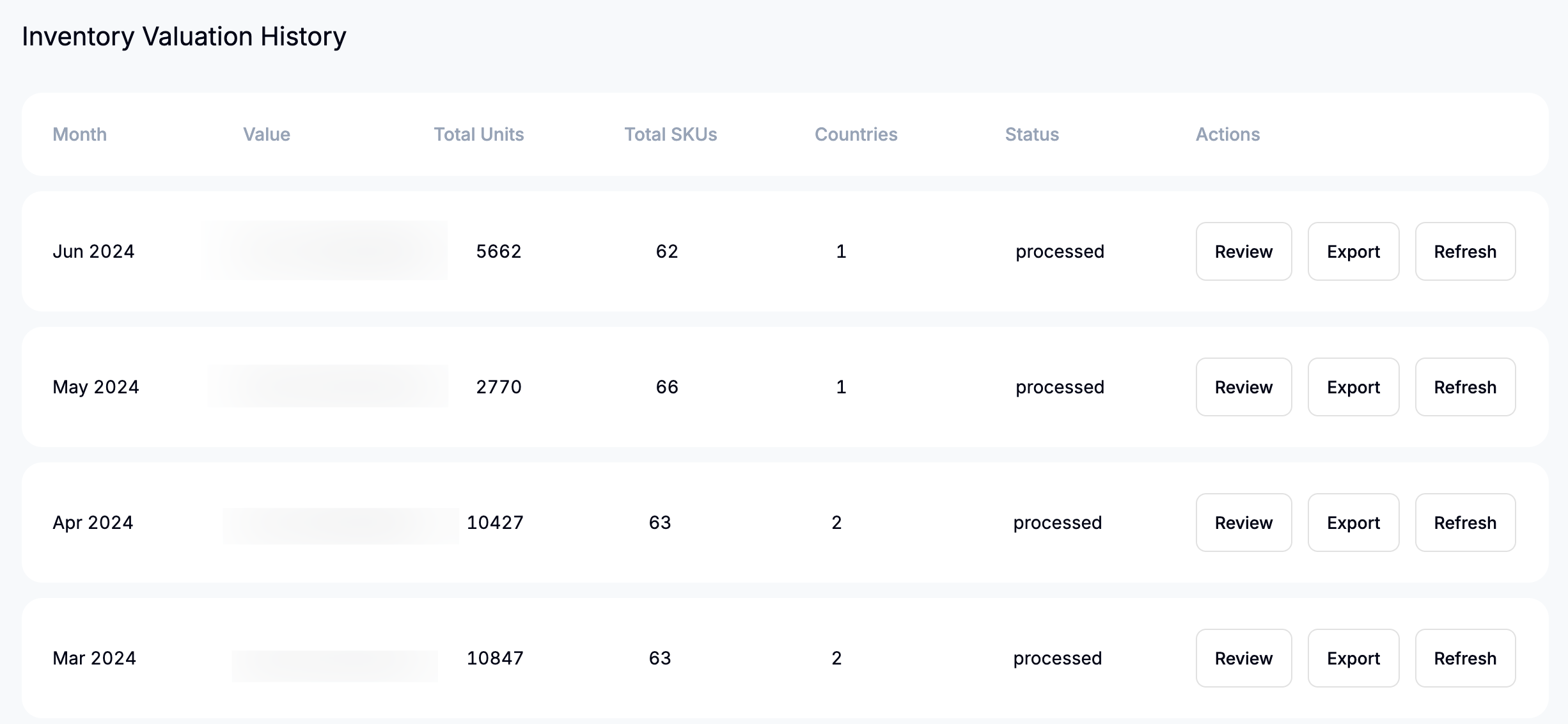Select the Jun 2024 month cell
The image size is (1568, 724).
point(93,251)
